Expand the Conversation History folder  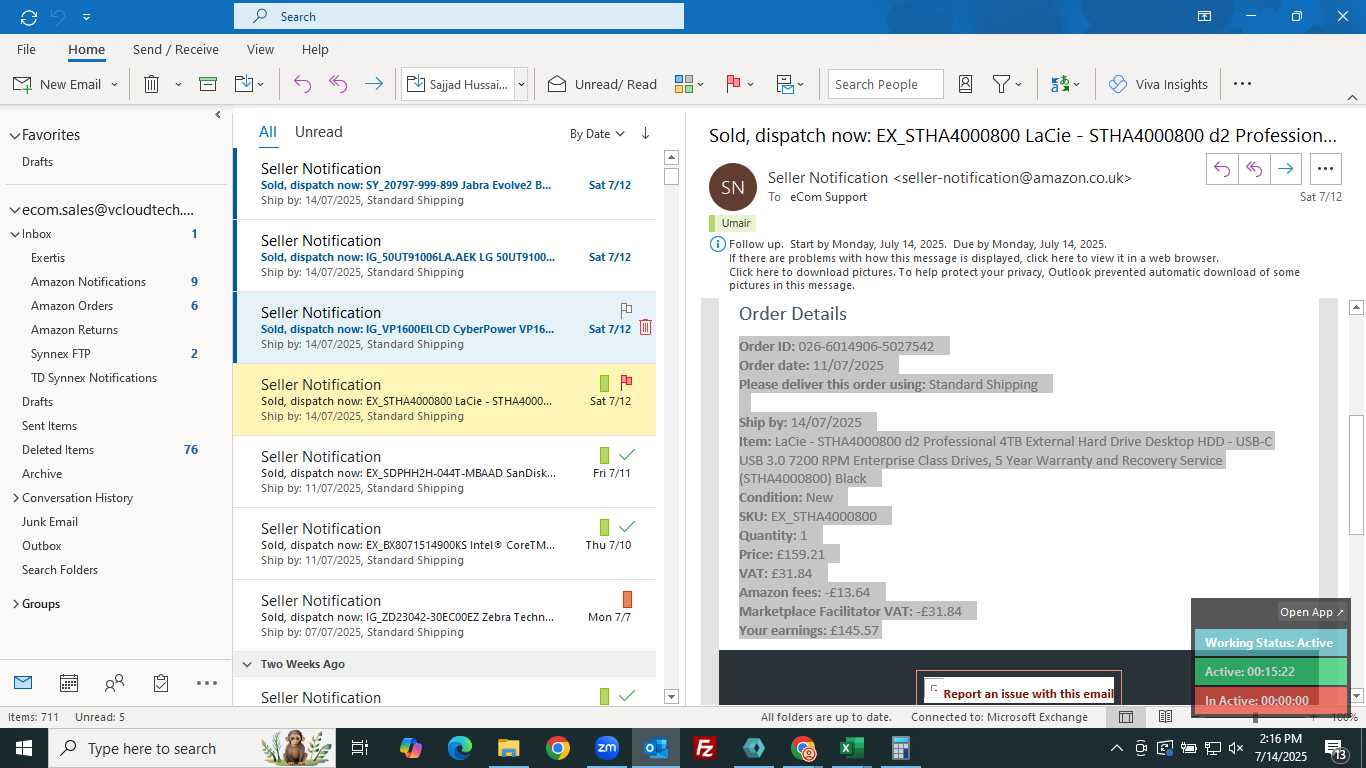pos(15,498)
